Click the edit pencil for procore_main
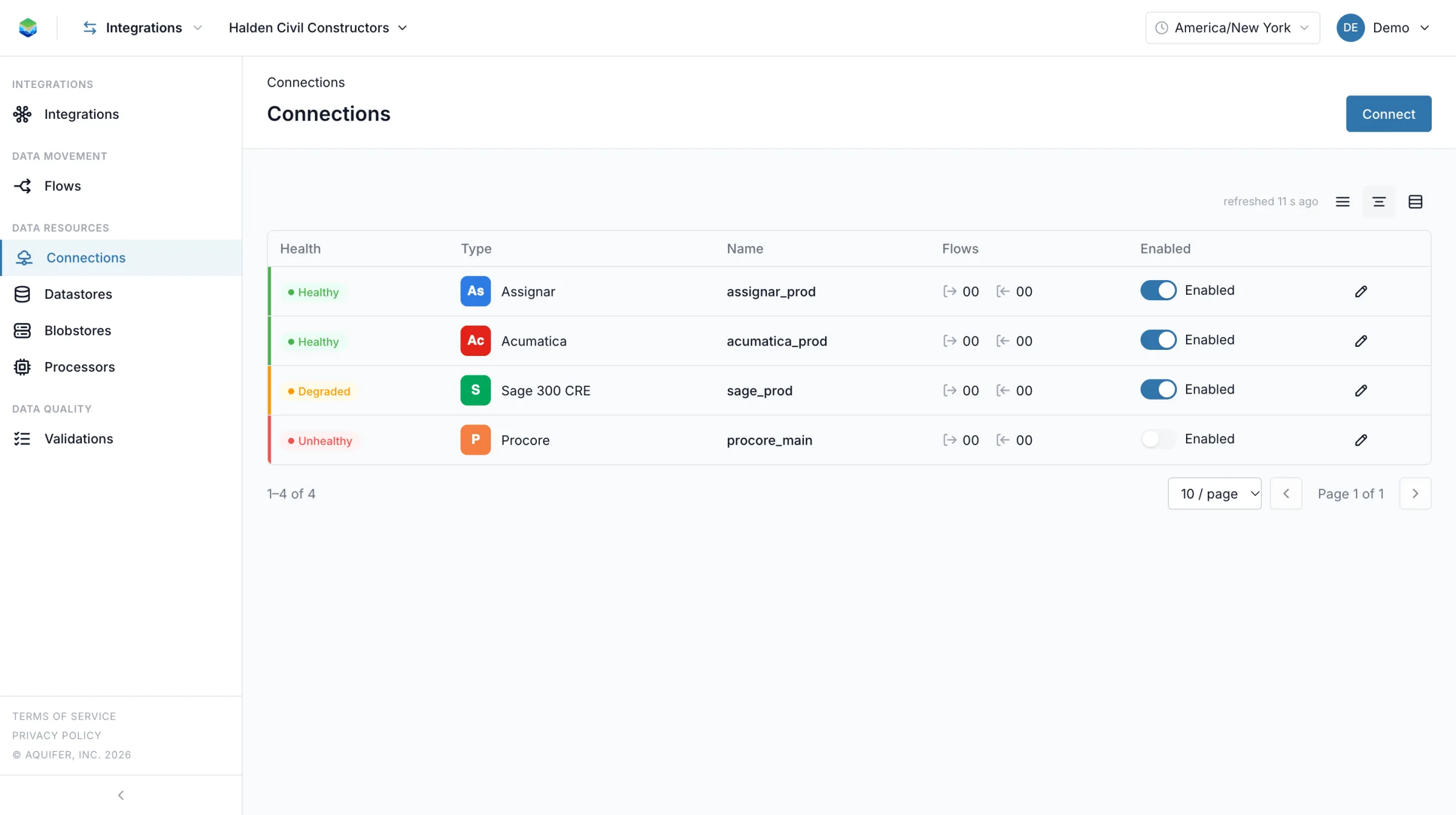This screenshot has width=1456, height=815. pos(1361,440)
